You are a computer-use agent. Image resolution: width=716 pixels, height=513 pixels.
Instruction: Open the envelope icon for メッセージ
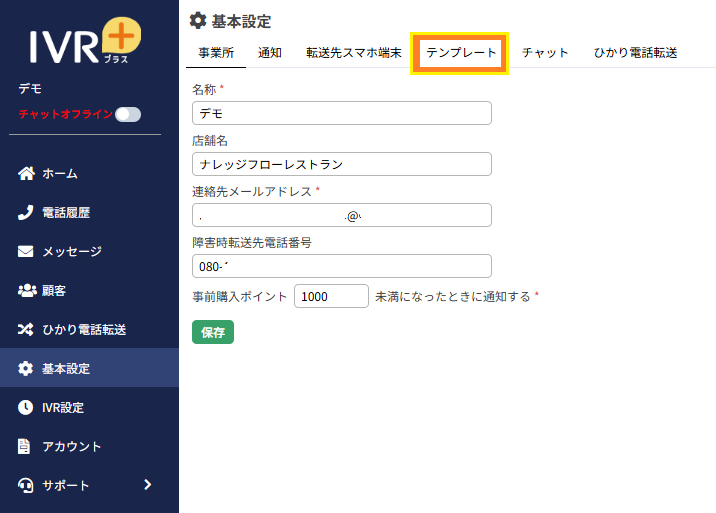[x=27, y=252]
